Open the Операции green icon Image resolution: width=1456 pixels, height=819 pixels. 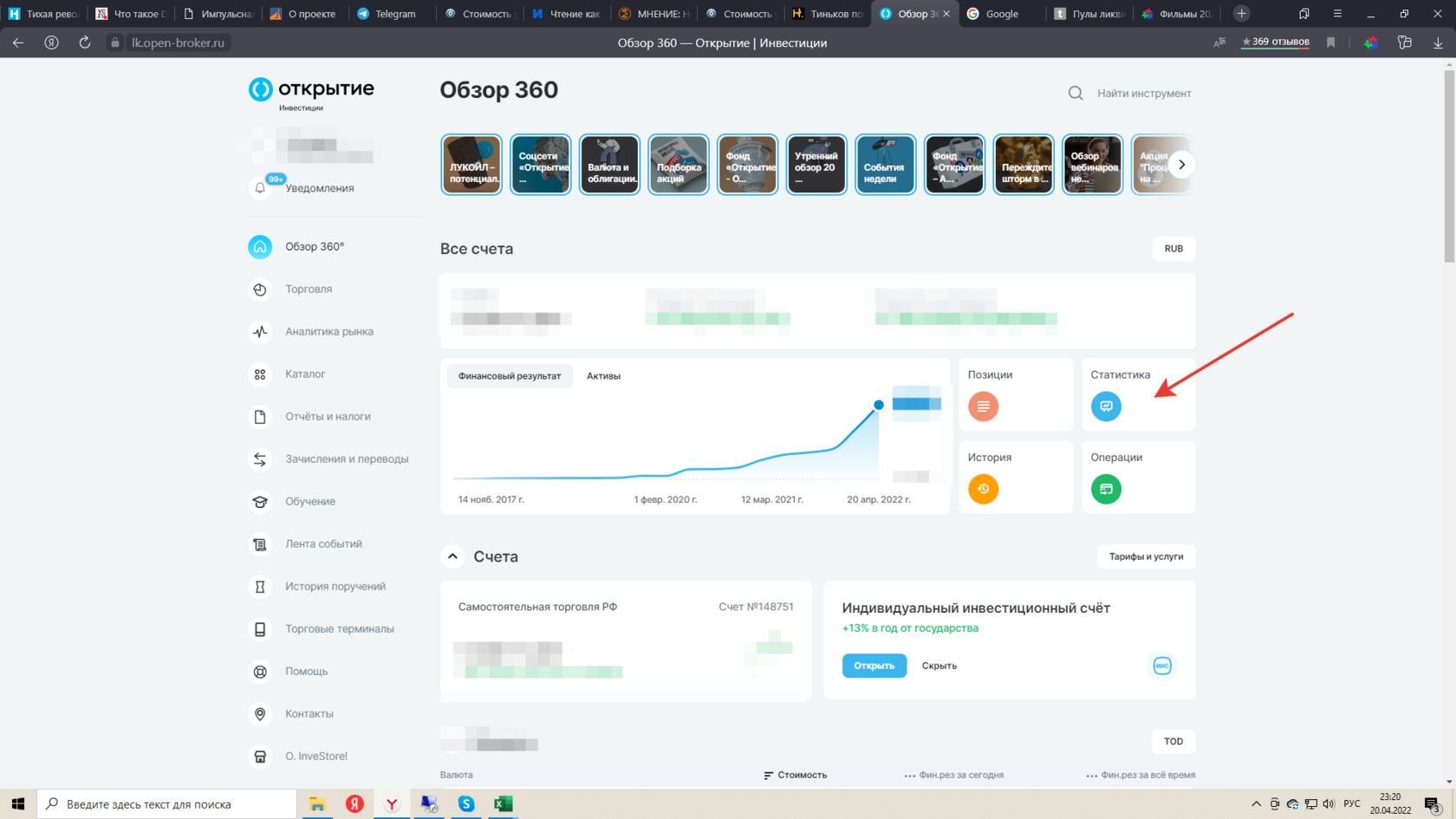(x=1106, y=489)
